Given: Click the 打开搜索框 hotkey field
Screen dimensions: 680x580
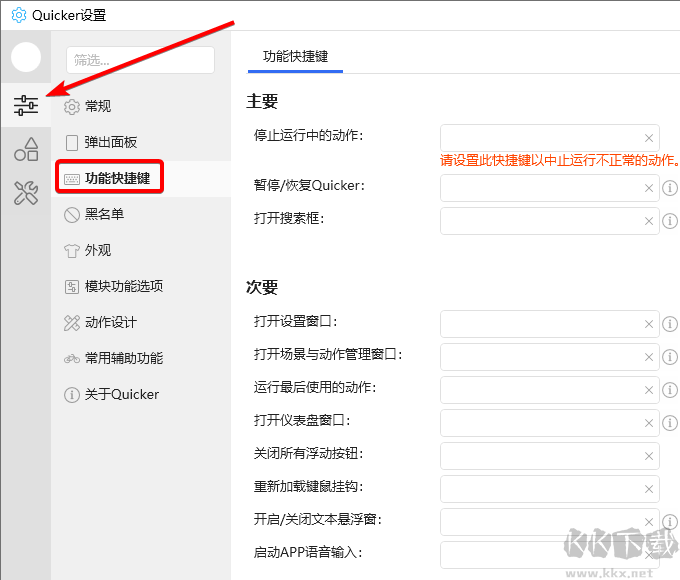Looking at the screenshot, I should click(x=550, y=221).
